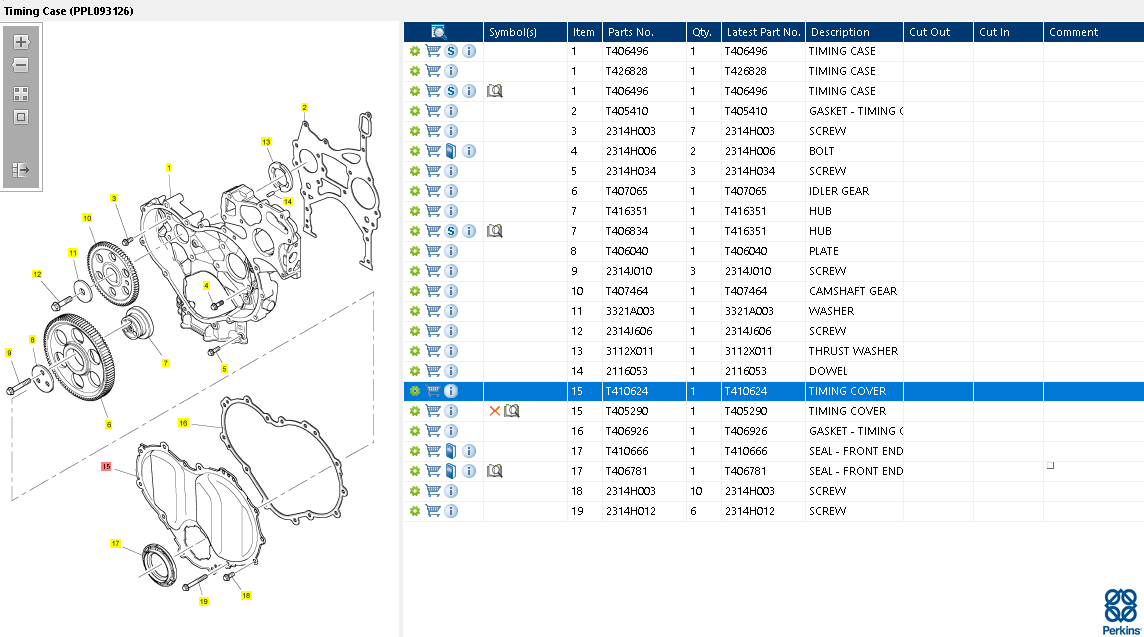Click cart icon in 2314H006 BOLT row
Screen dimensions: 1144x637
tap(433, 151)
